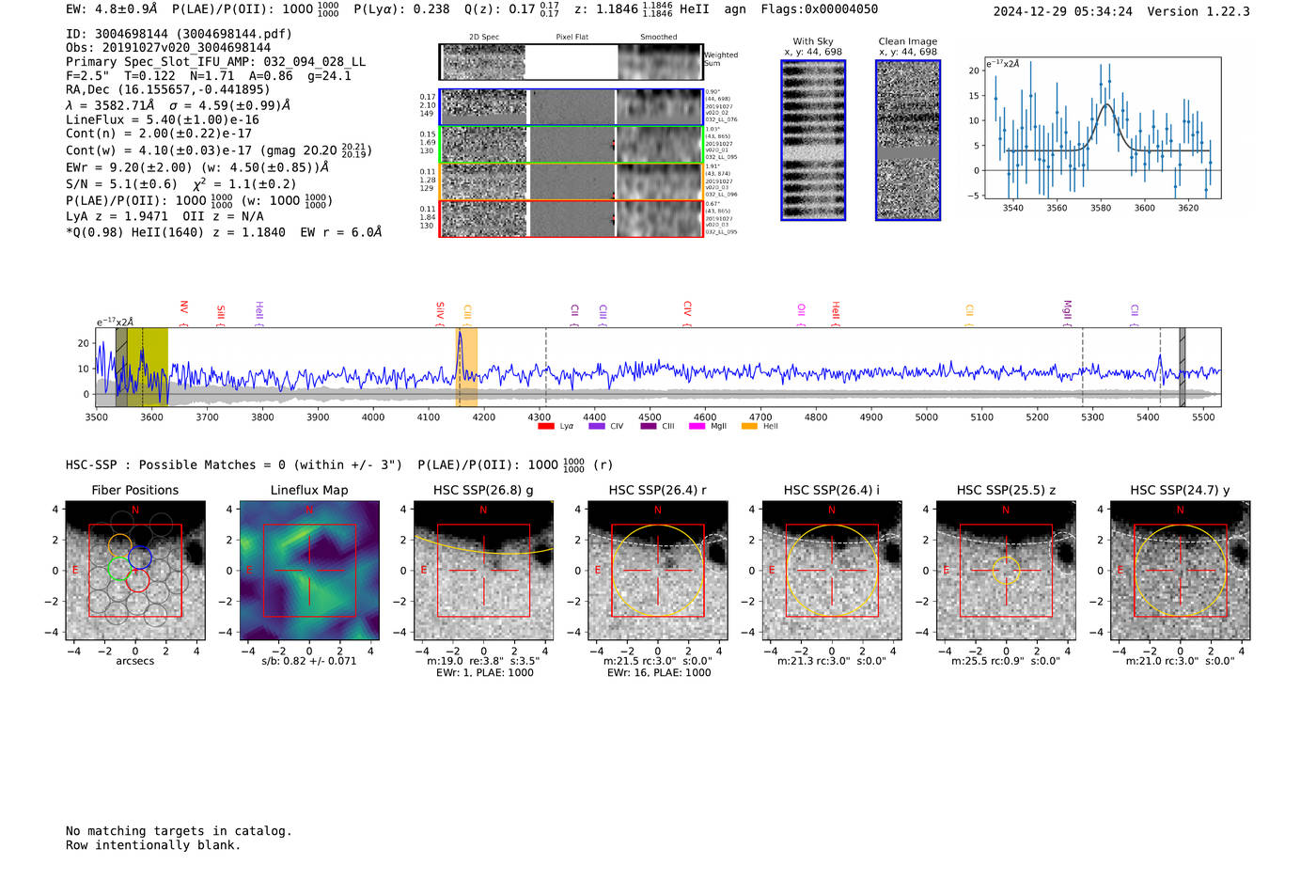Click the 'Cont(n) = 2.00(±0.22)e-17' line
The image size is (1316, 896).
[159, 134]
